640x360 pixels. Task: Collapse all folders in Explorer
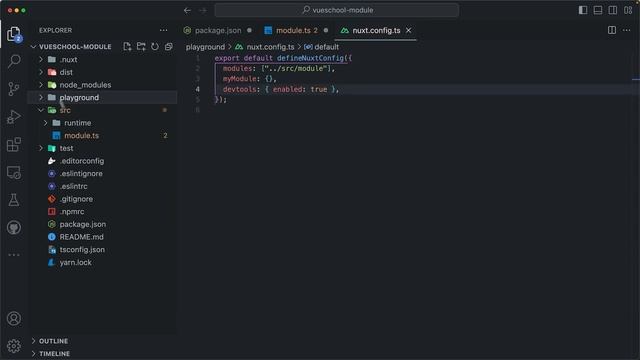pos(169,47)
